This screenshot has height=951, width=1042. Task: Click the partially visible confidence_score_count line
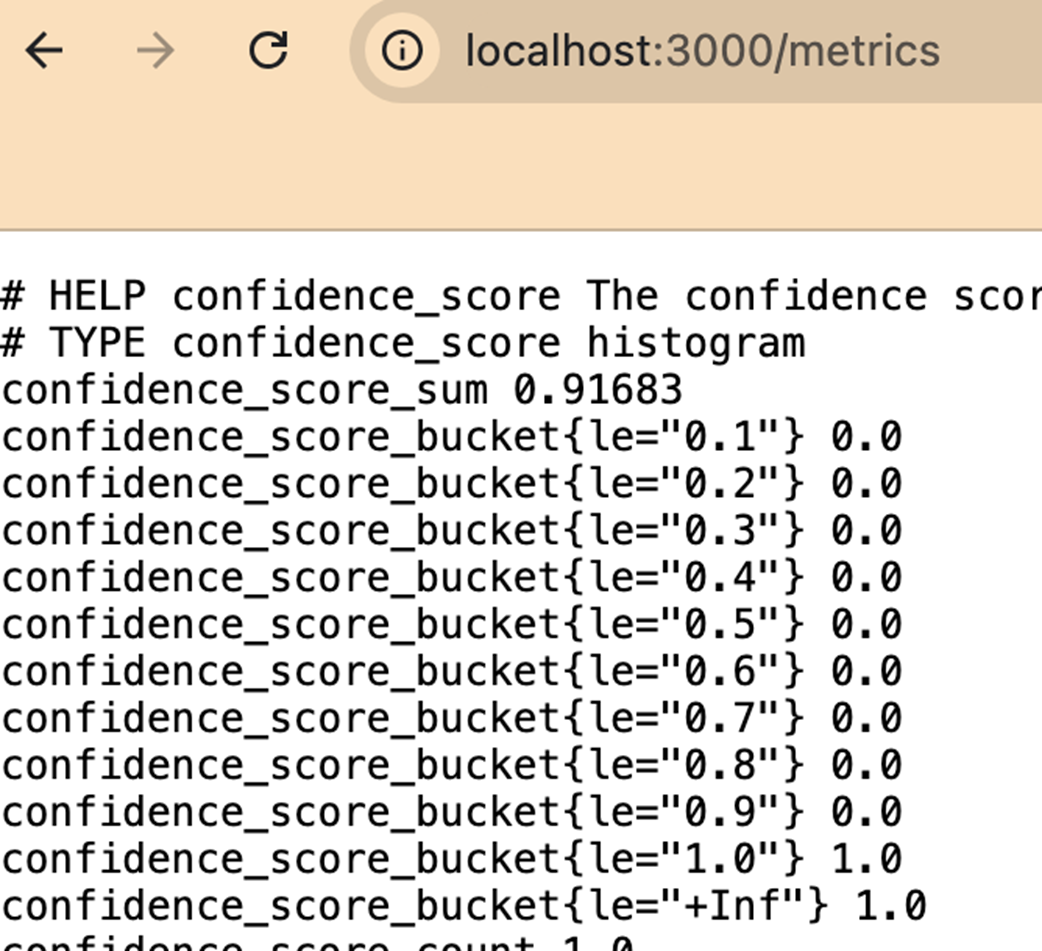pyautogui.click(x=317, y=942)
